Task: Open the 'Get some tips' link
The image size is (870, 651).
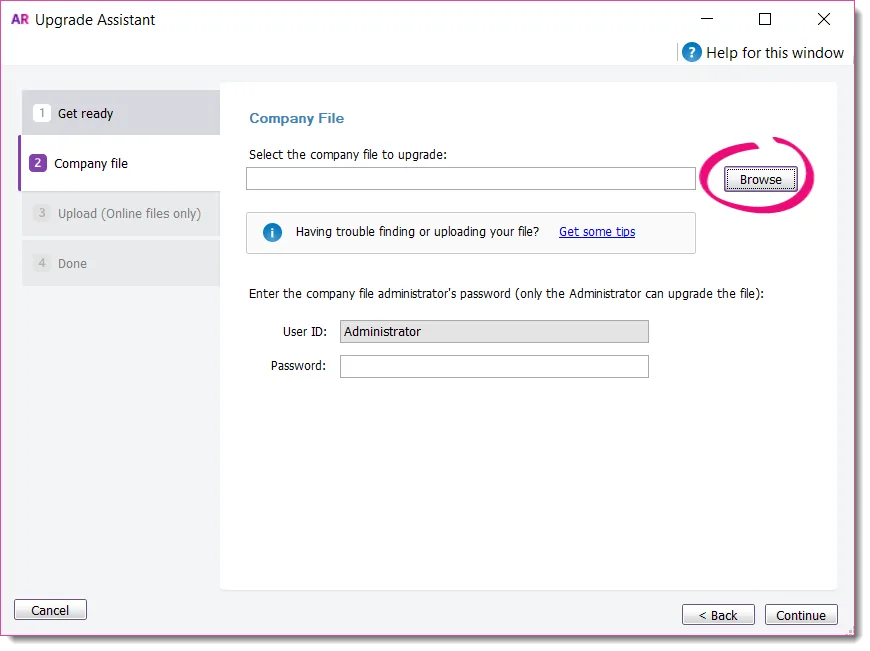Action: 596,232
